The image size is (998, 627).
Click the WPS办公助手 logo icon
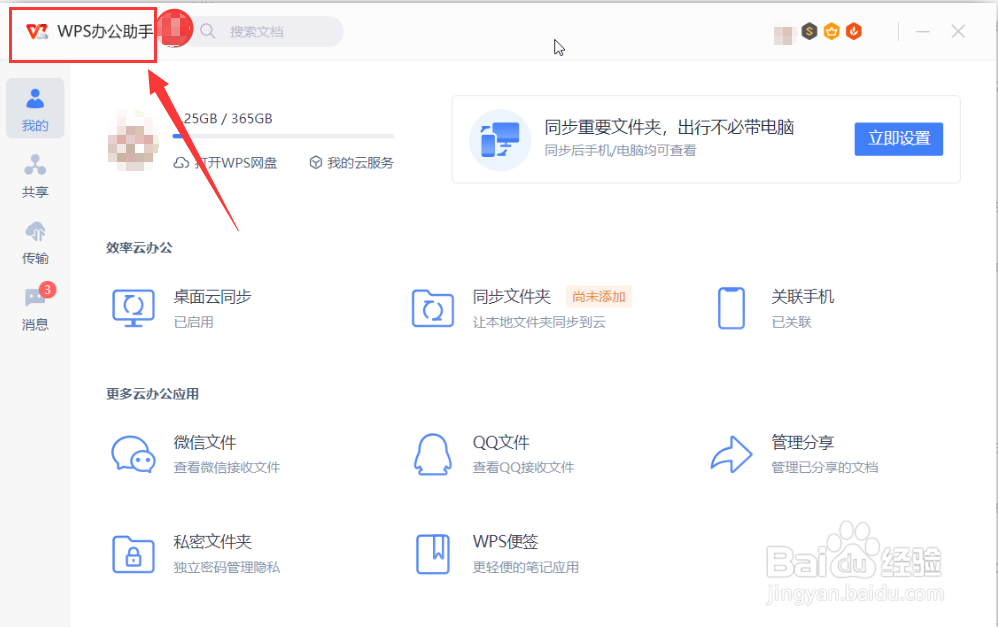[x=36, y=31]
